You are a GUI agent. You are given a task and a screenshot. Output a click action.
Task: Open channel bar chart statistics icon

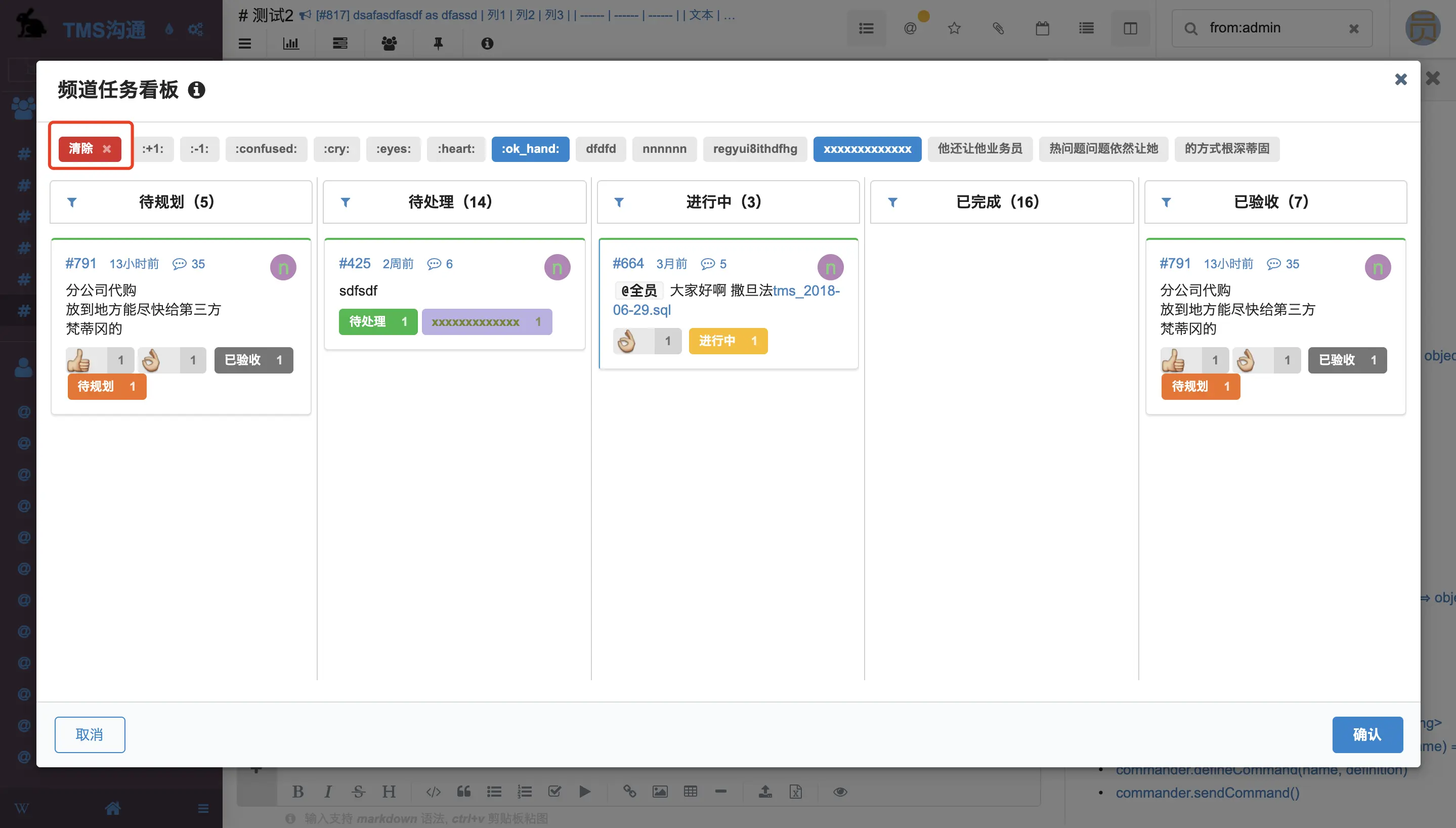coord(291,44)
